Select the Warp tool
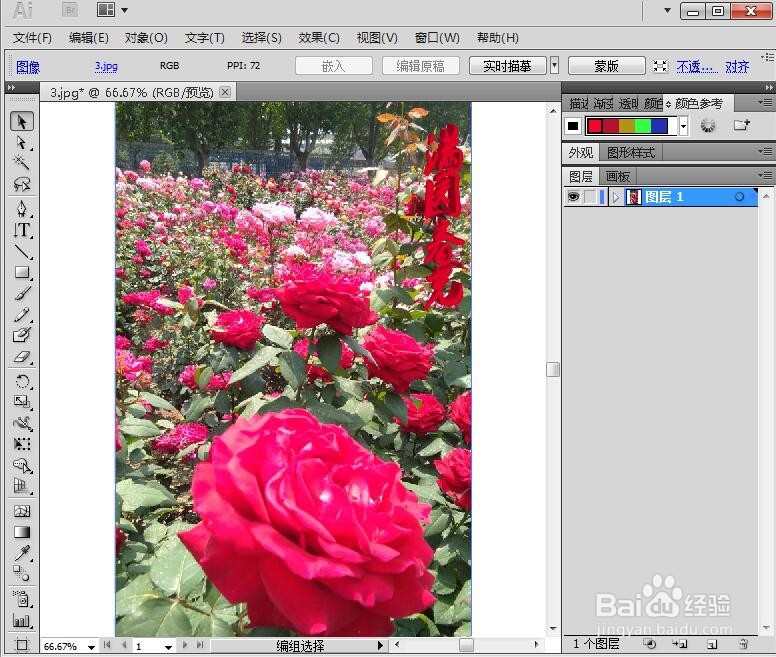Viewport: 776px width, 657px height. click(x=22, y=423)
